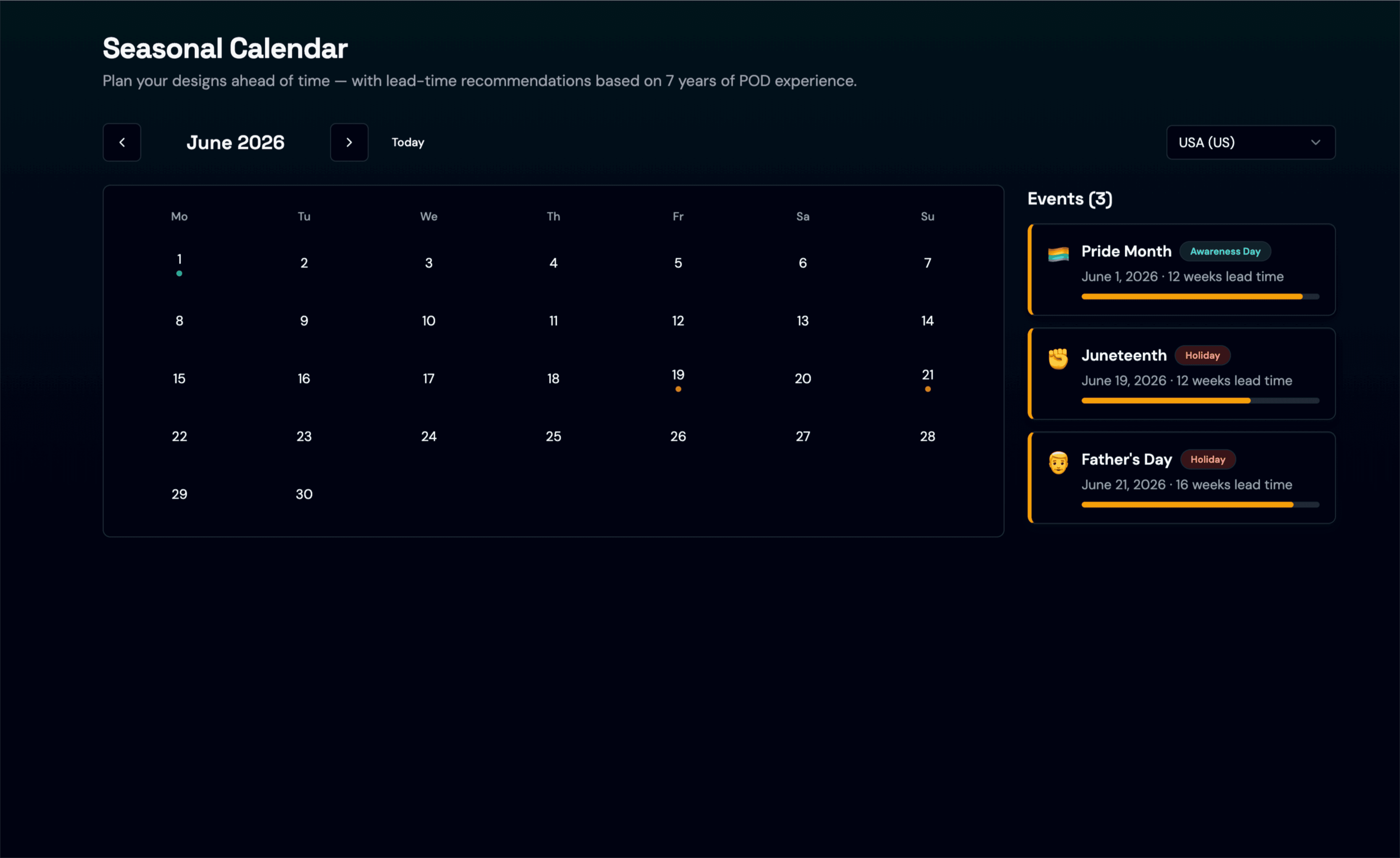The height and width of the screenshot is (858, 1400).
Task: Select June 1 on the calendar
Action: pos(179,262)
